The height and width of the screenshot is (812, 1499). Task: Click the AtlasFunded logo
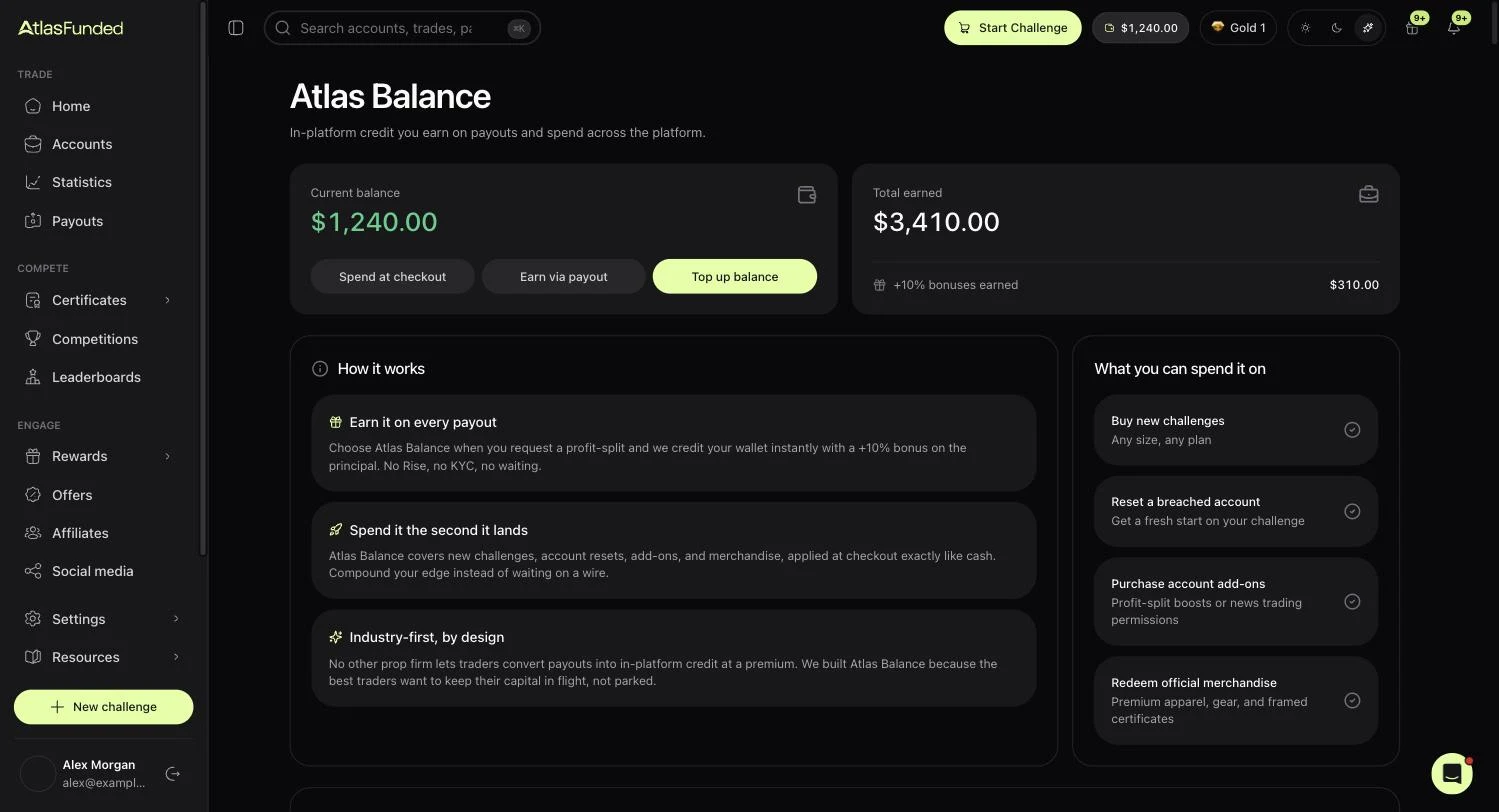click(x=71, y=28)
